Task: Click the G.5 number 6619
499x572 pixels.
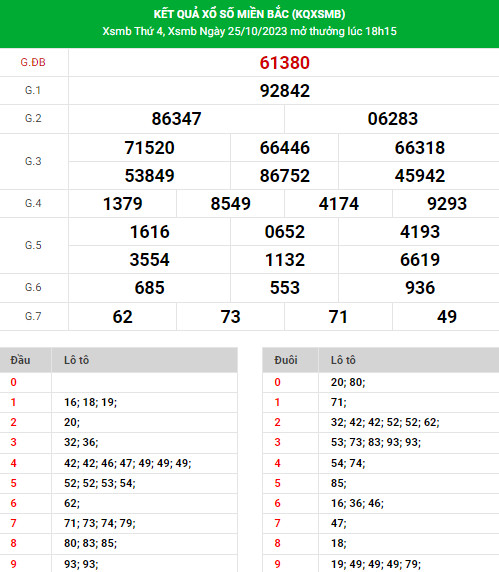Action: click(420, 260)
